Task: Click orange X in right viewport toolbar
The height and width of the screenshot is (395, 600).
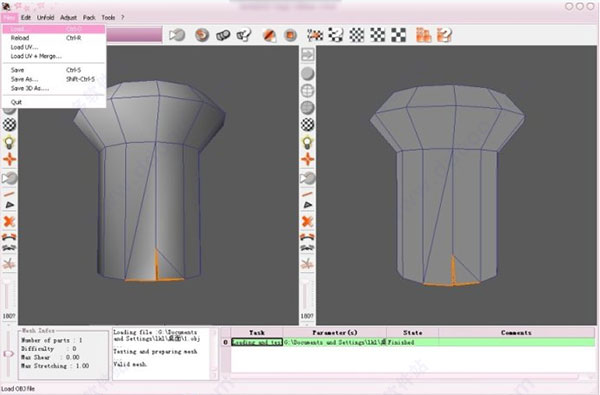Action: coord(307,221)
